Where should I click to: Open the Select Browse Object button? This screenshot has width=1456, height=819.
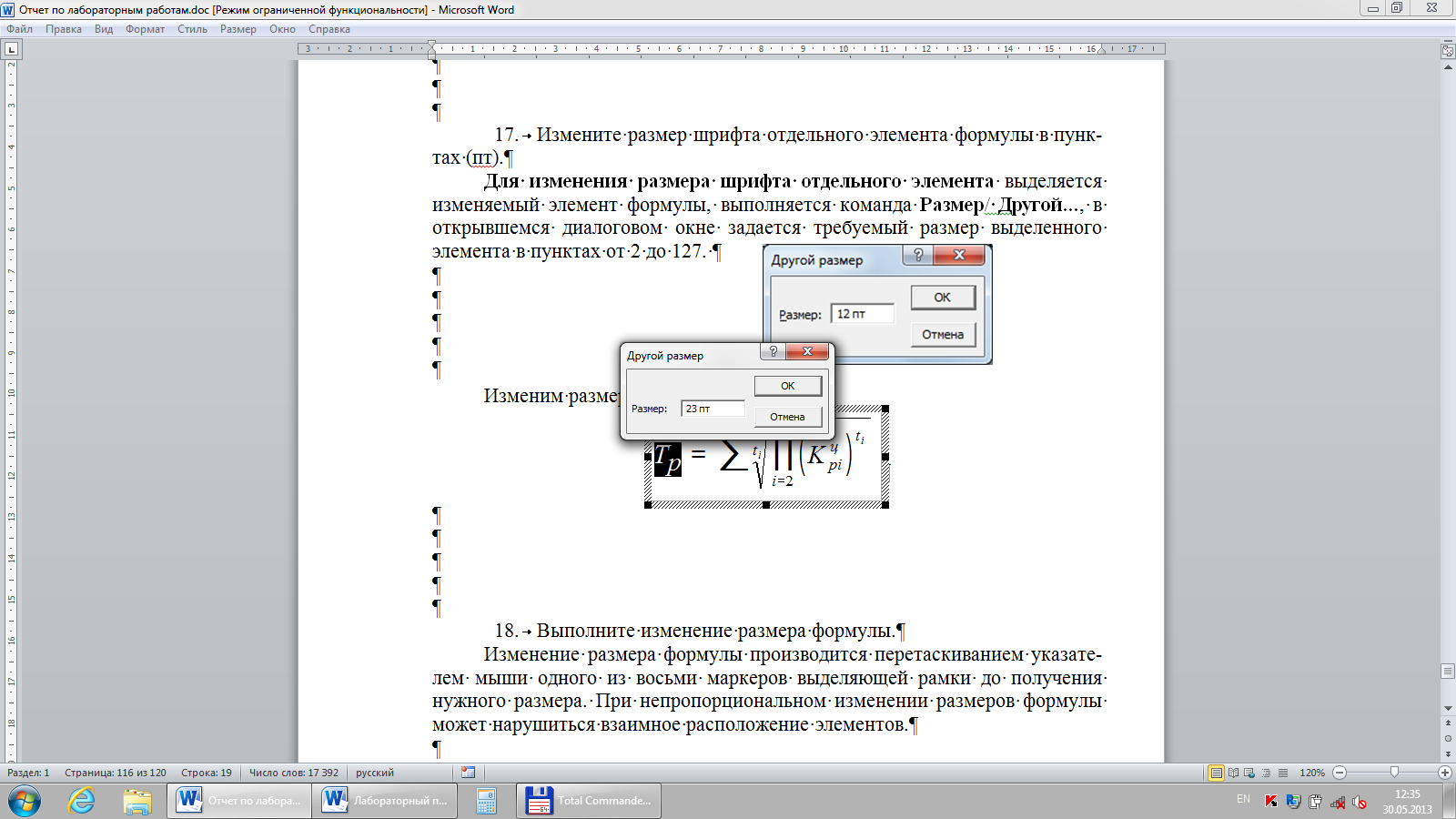(1448, 739)
